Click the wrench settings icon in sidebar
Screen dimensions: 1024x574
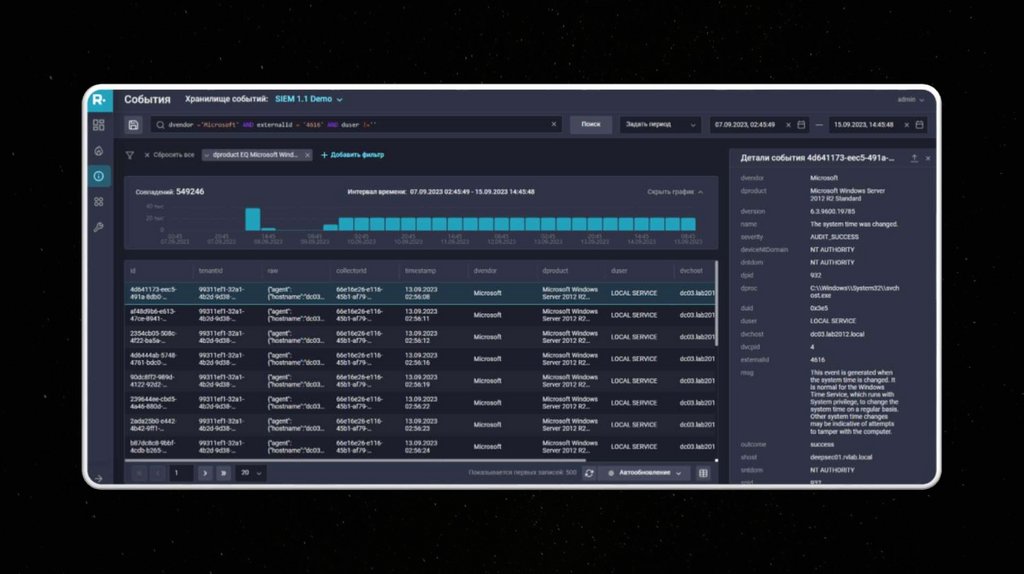98,227
